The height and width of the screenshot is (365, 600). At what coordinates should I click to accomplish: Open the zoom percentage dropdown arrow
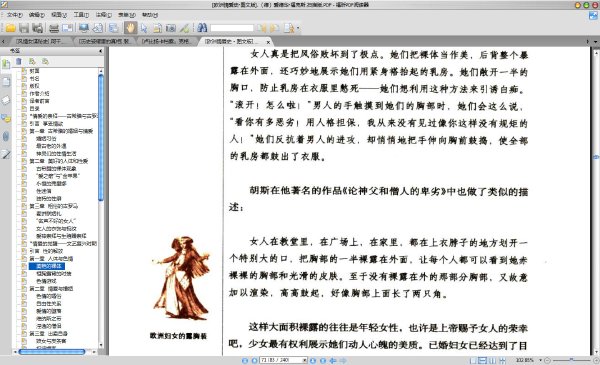coord(540,360)
